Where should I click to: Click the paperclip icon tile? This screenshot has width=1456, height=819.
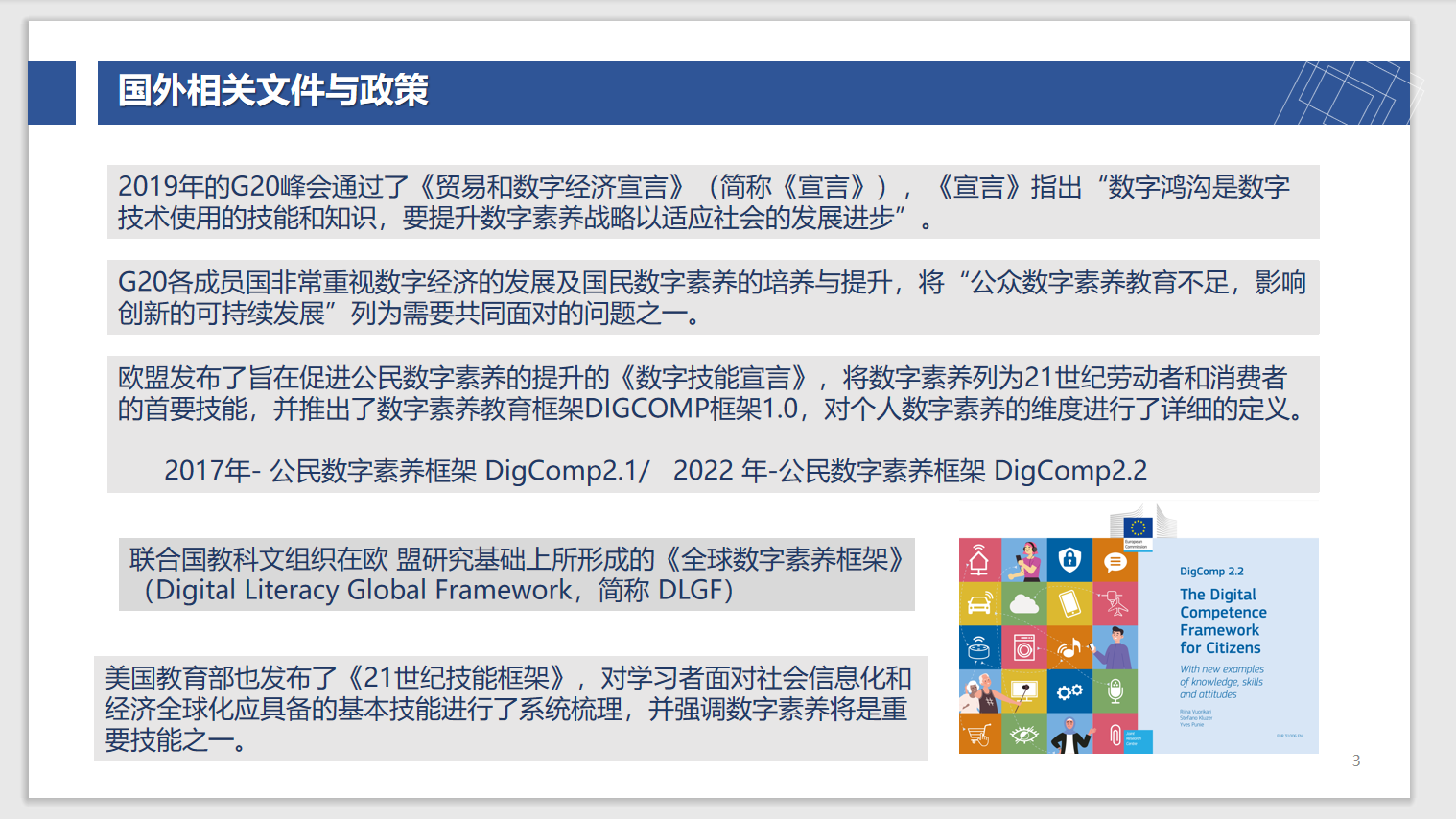click(1115, 736)
